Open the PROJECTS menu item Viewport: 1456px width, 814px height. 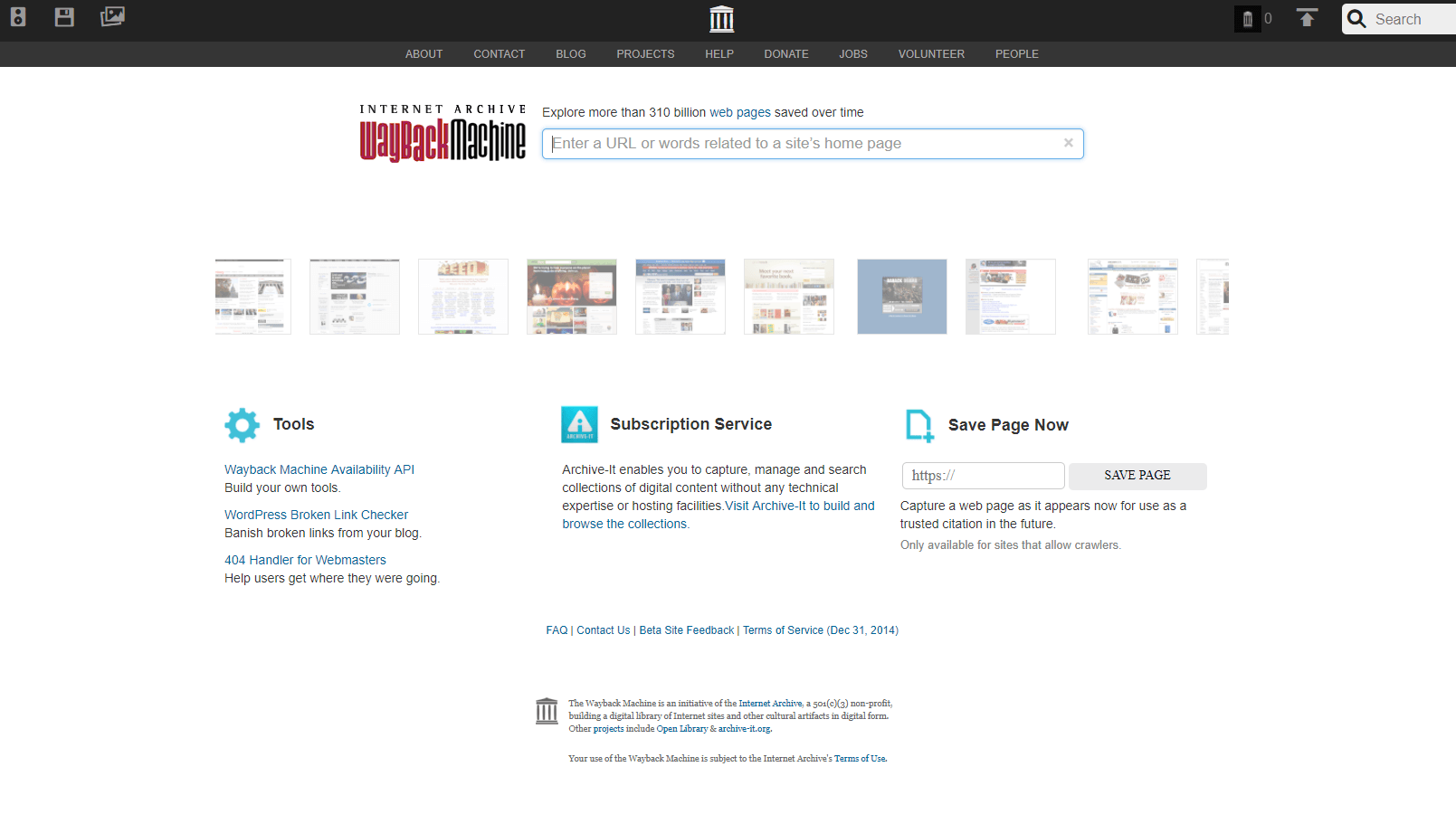tap(645, 54)
